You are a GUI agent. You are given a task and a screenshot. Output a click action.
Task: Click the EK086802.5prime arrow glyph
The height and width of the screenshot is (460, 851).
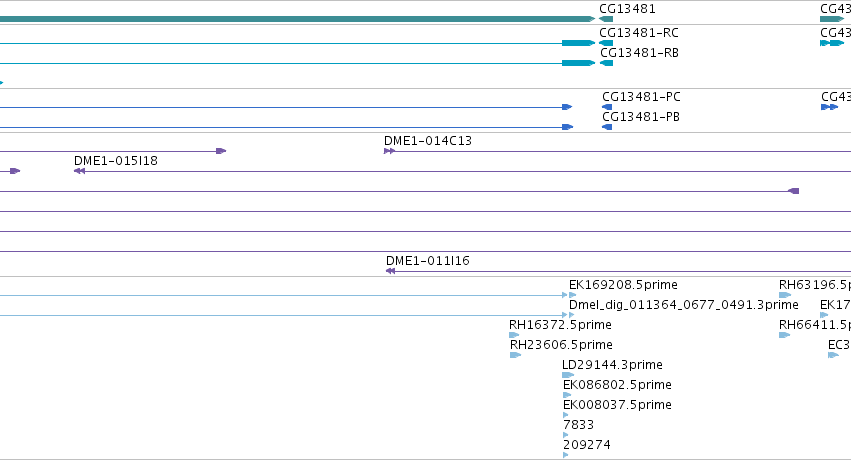tap(567, 395)
